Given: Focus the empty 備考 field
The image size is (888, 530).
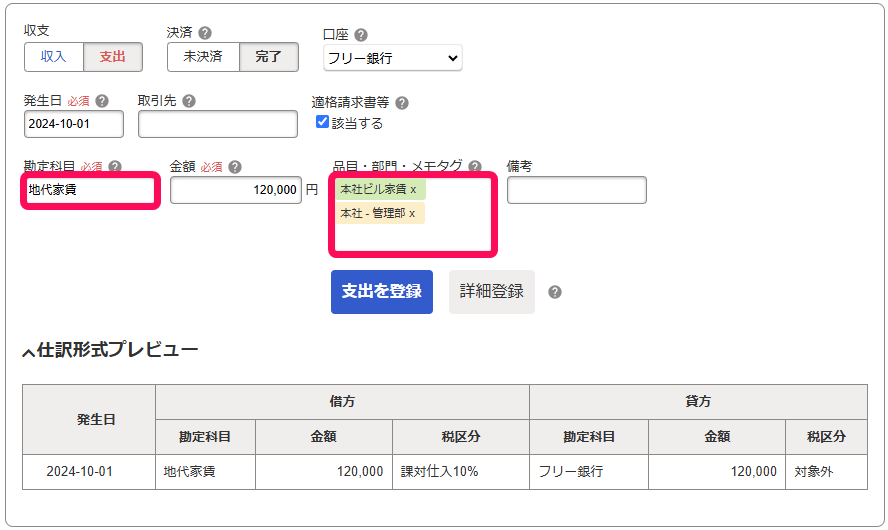Looking at the screenshot, I should (577, 190).
